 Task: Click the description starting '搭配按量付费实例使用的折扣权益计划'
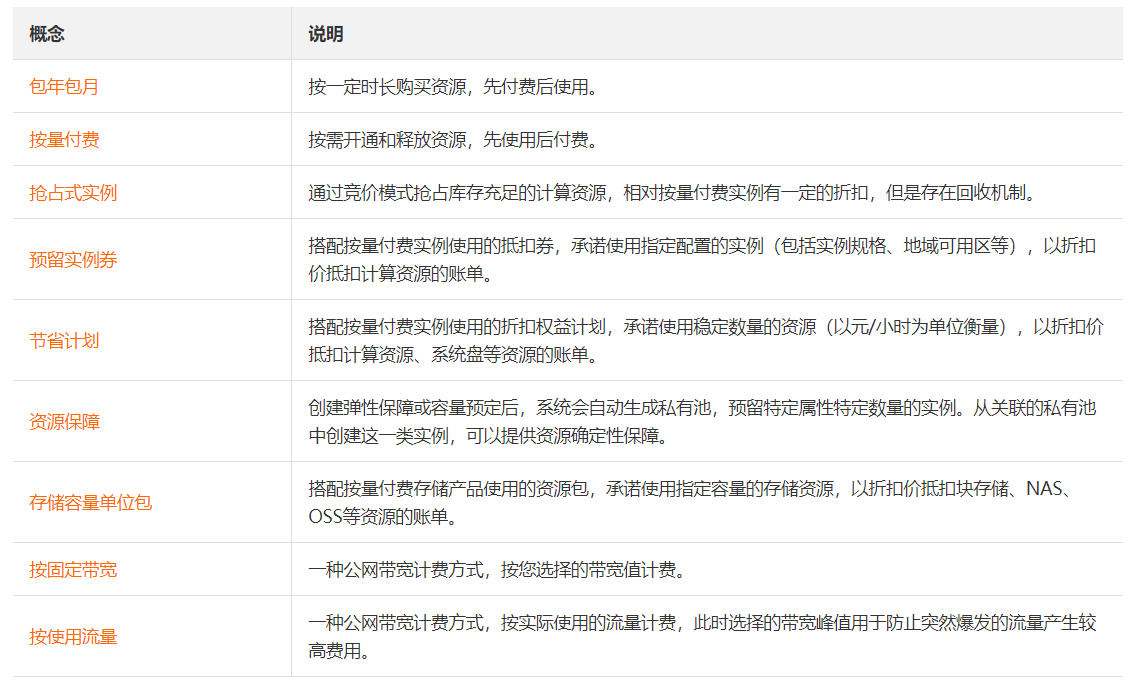[706, 341]
